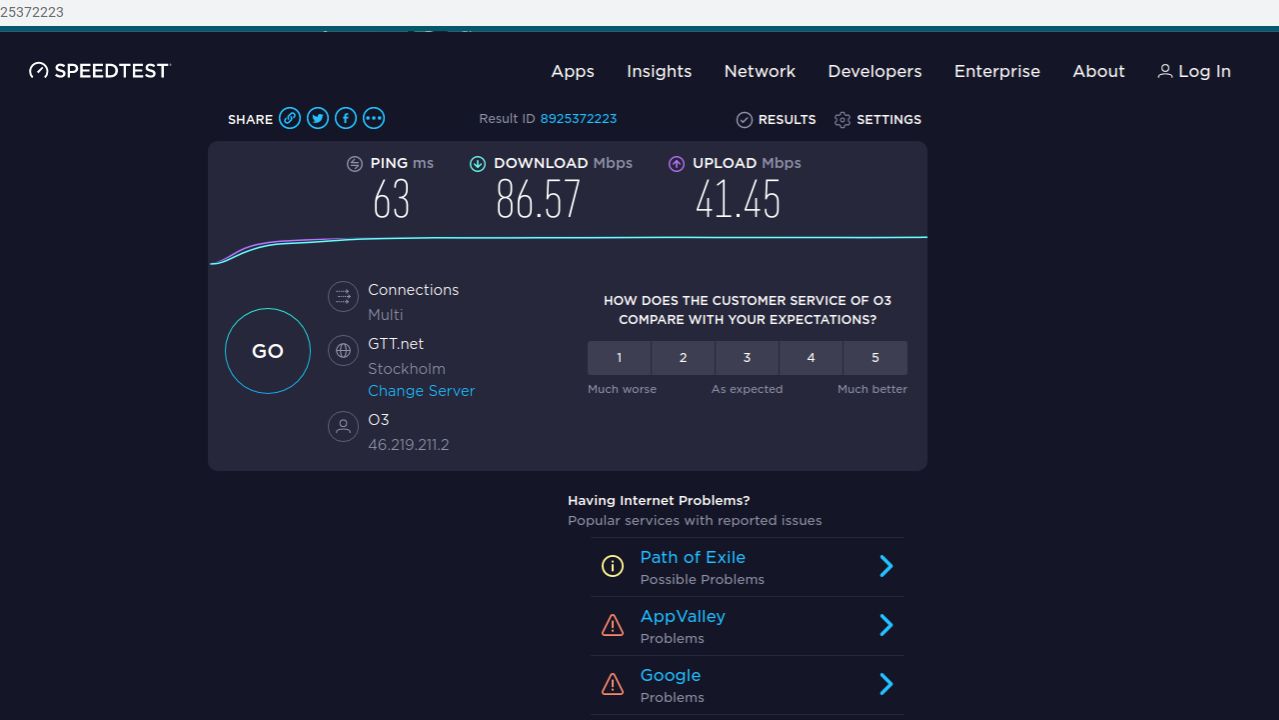
Task: Click the Ping icon
Action: (x=355, y=164)
